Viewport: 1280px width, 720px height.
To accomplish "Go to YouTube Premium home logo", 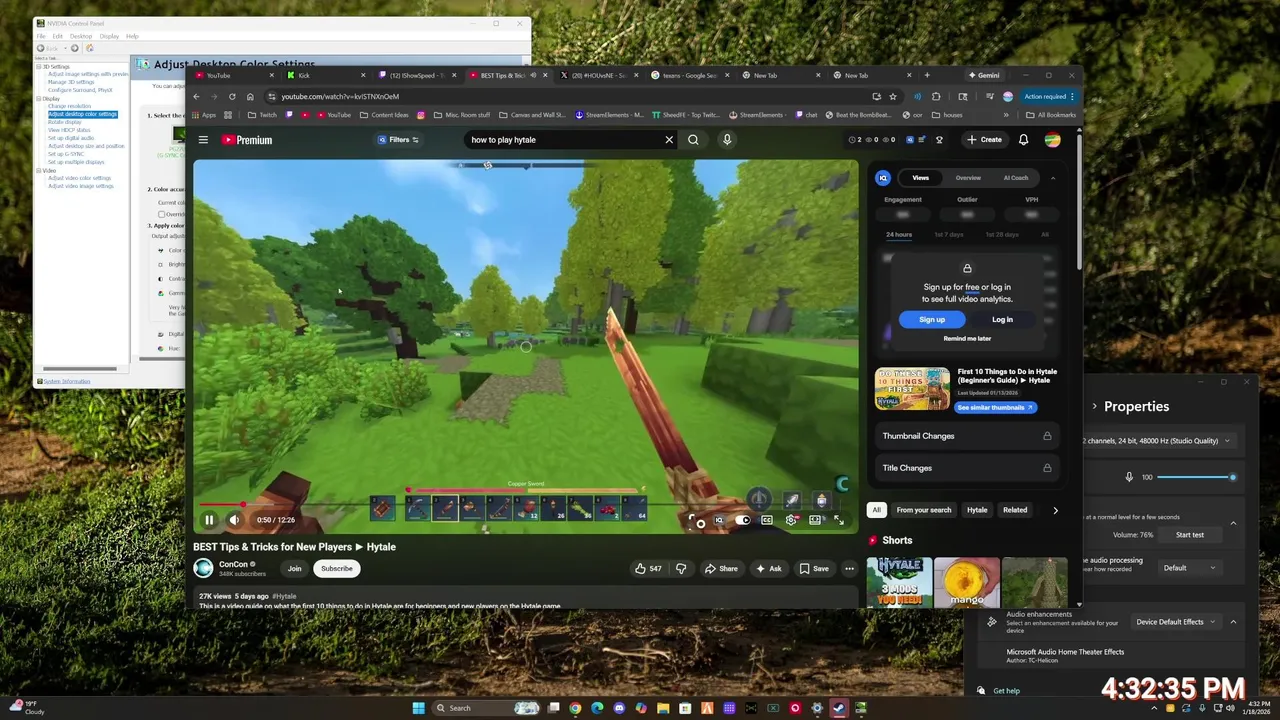I will pos(247,140).
